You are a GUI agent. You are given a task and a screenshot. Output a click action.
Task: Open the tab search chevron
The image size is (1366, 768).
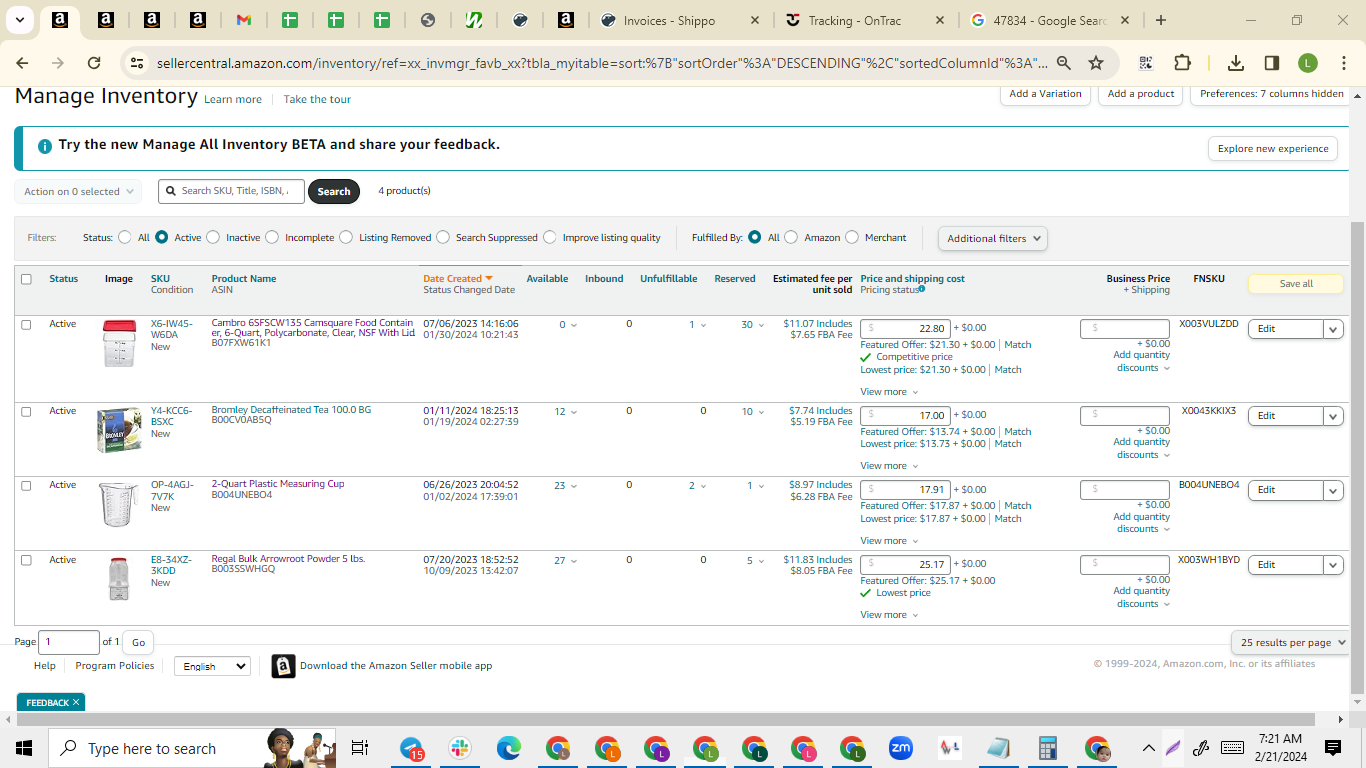[x=20, y=20]
